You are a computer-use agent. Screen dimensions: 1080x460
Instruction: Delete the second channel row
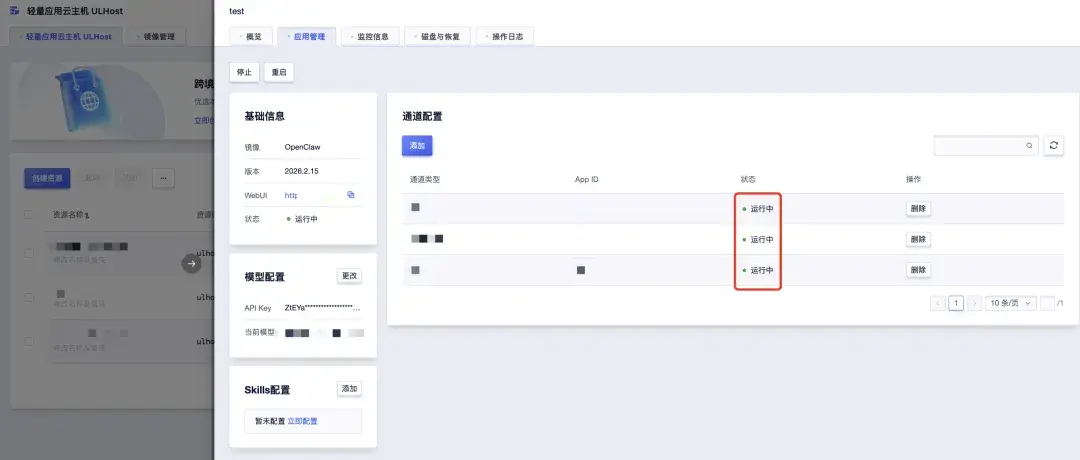click(918, 239)
